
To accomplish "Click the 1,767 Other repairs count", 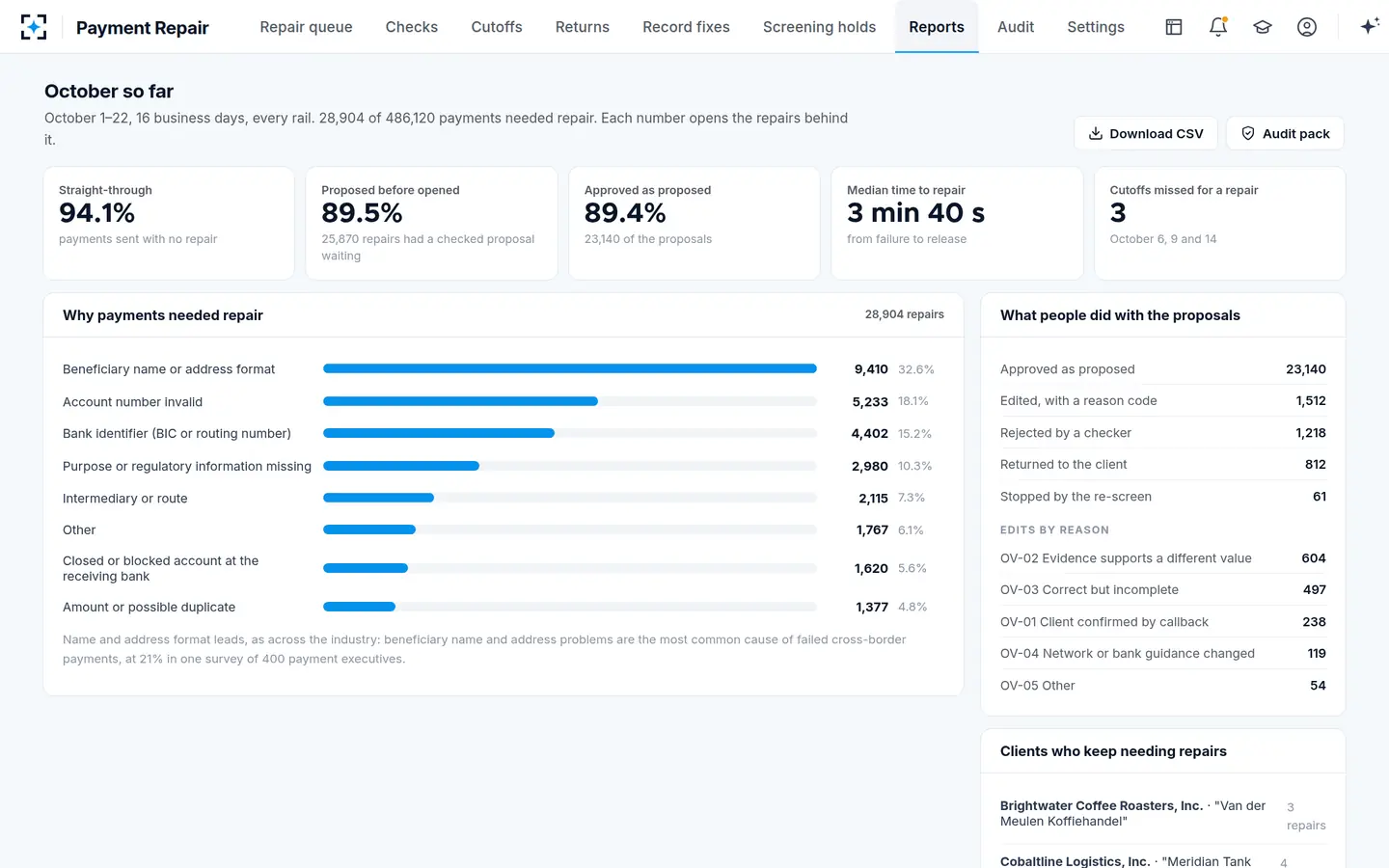I will tap(872, 530).
